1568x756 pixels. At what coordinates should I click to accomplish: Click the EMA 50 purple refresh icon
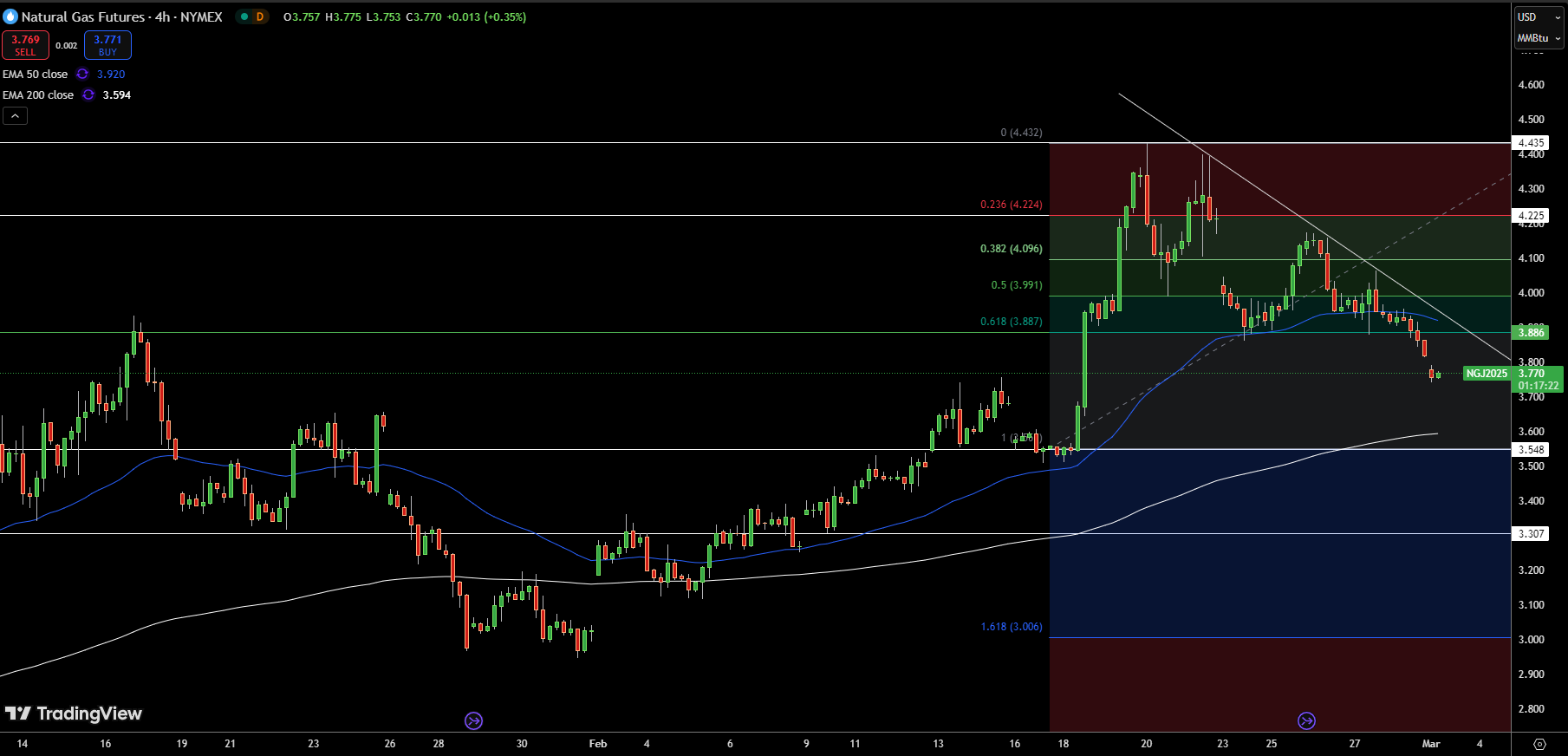tap(82, 75)
